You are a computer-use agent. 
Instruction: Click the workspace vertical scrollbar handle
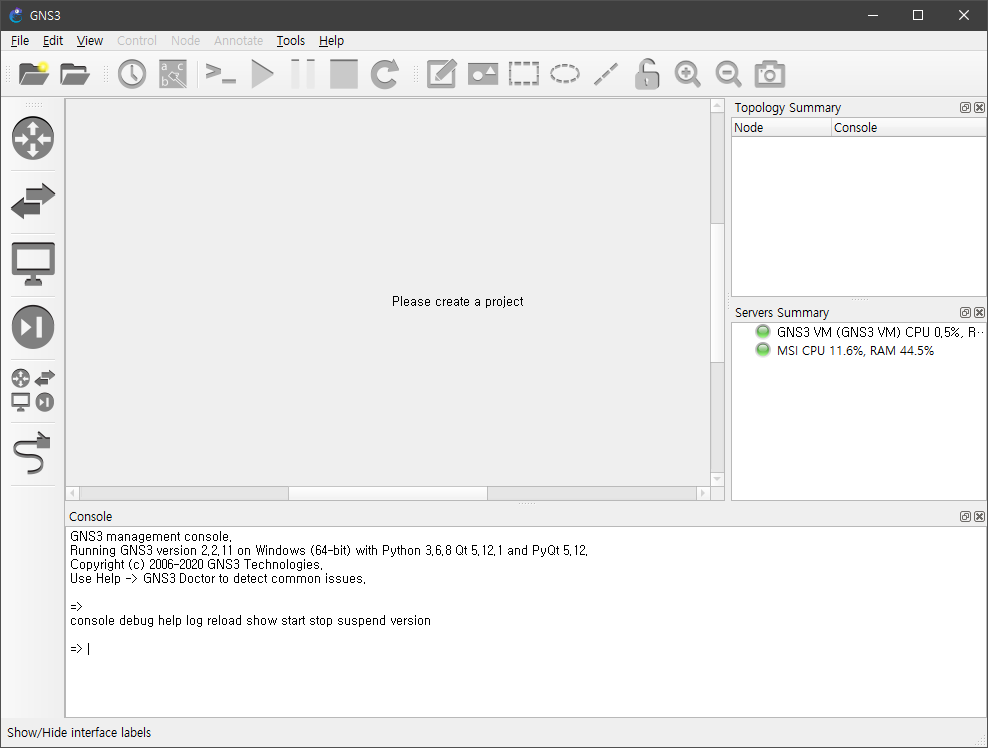pyautogui.click(x=717, y=293)
